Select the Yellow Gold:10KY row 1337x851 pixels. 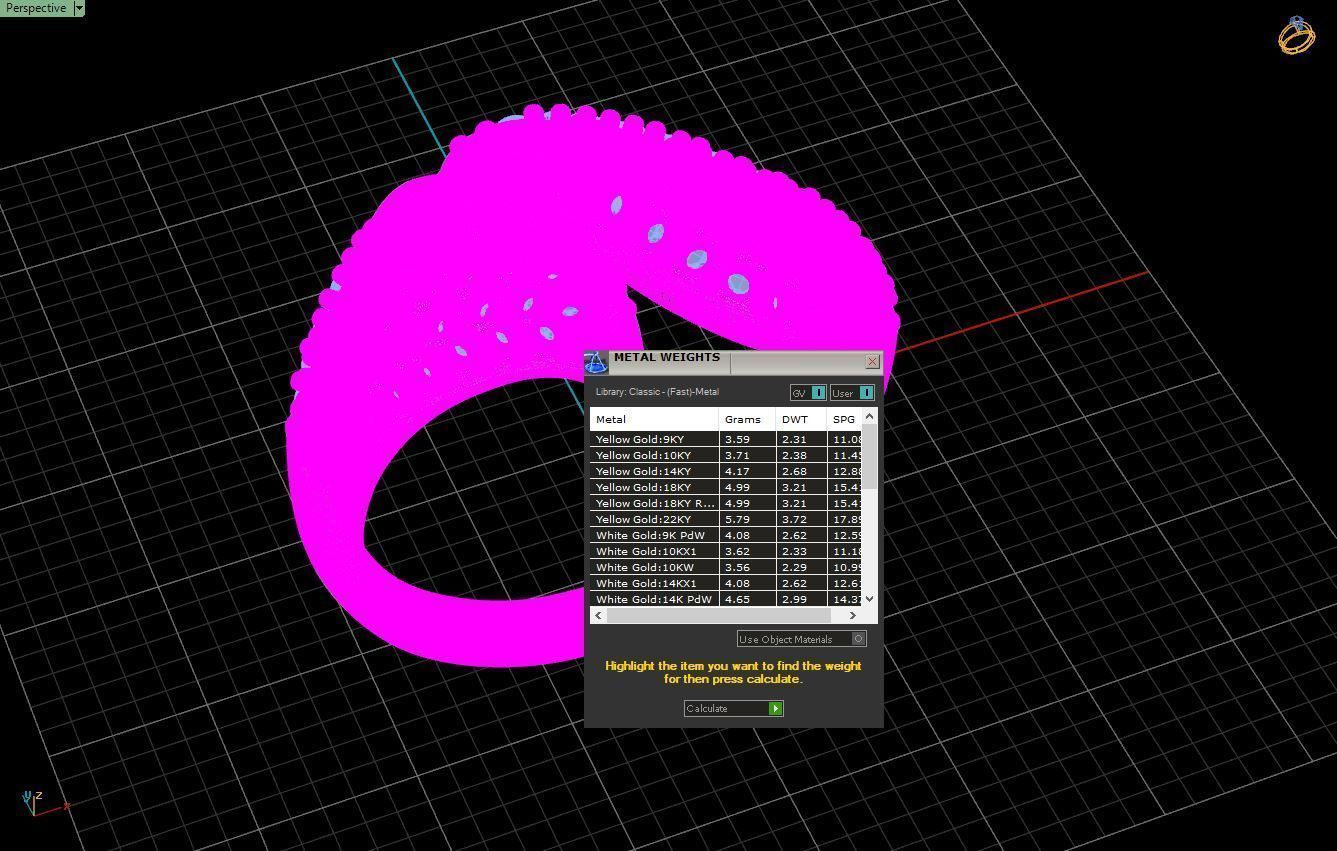pos(726,455)
